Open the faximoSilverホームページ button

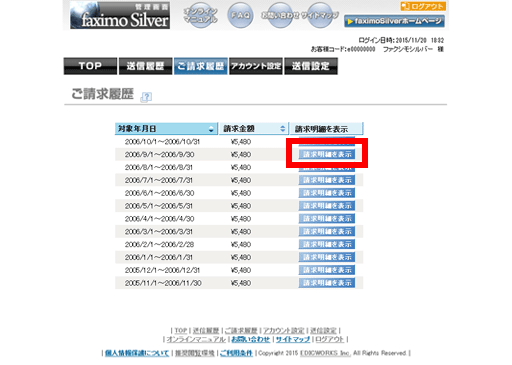[394, 21]
